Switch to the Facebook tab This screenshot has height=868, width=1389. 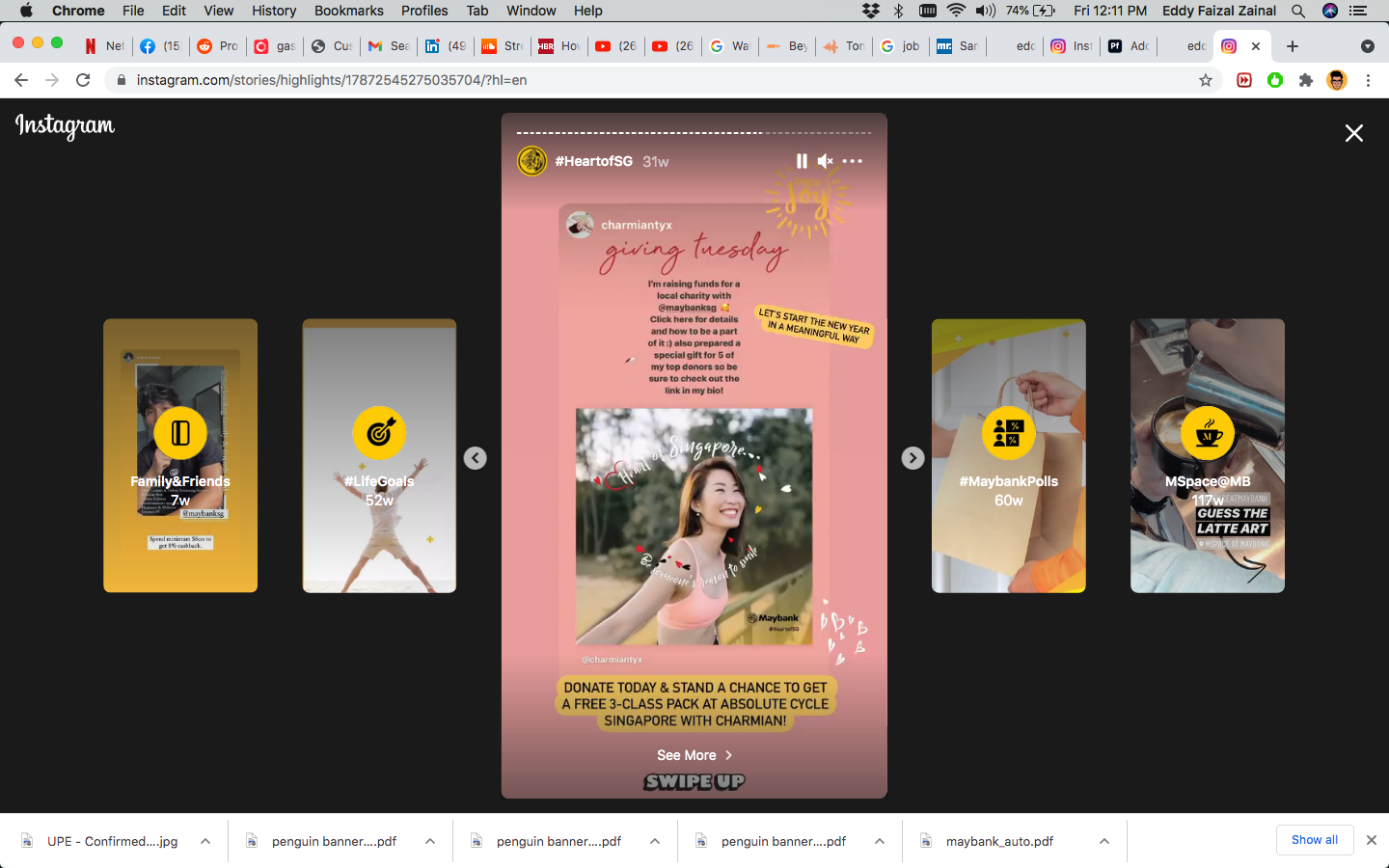(160, 45)
